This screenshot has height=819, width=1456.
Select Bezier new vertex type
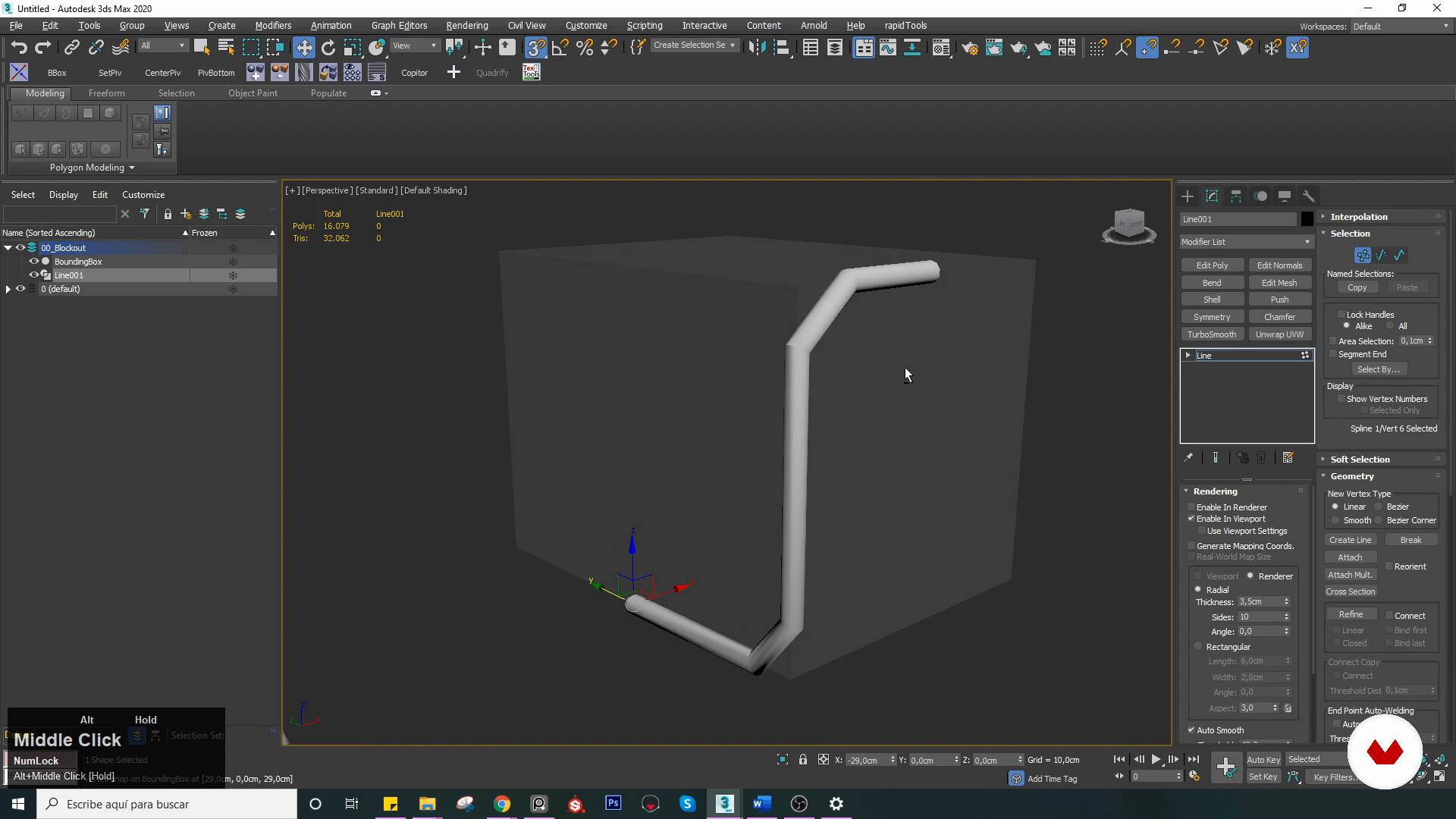[1379, 507]
